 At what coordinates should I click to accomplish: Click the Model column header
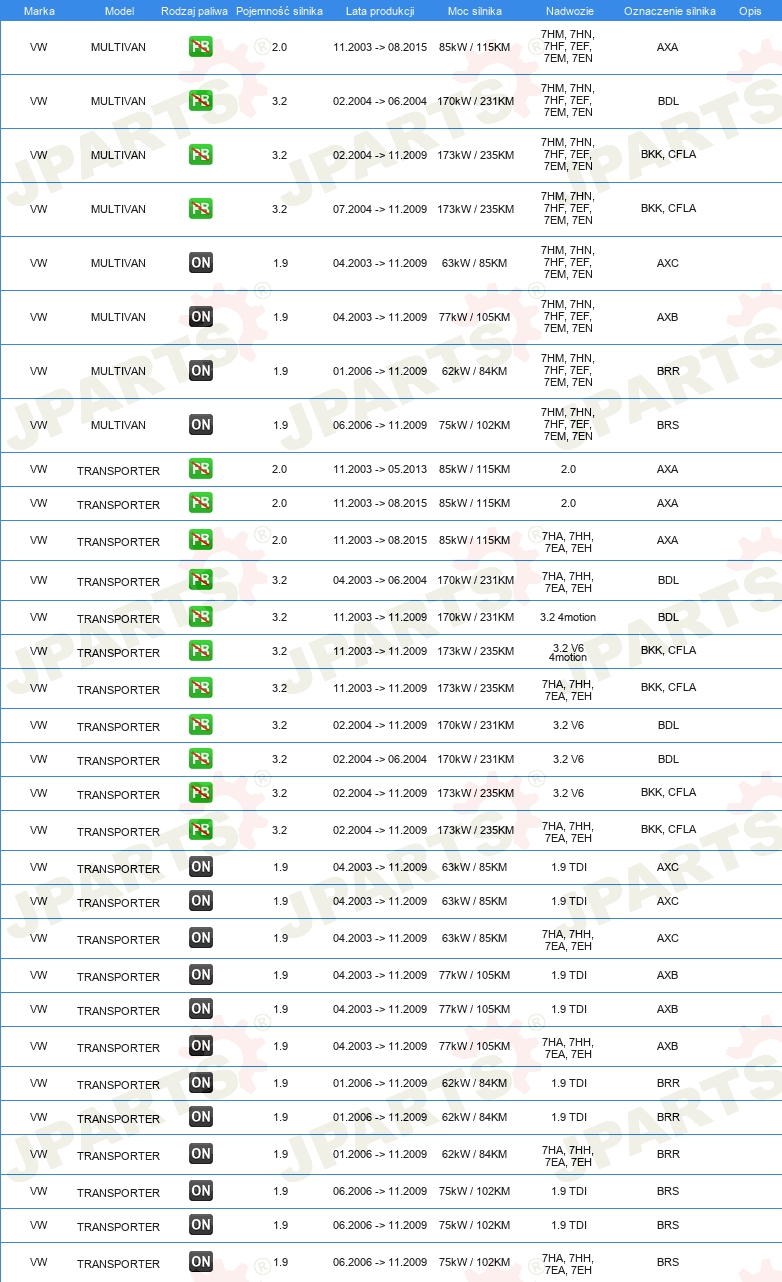click(118, 11)
